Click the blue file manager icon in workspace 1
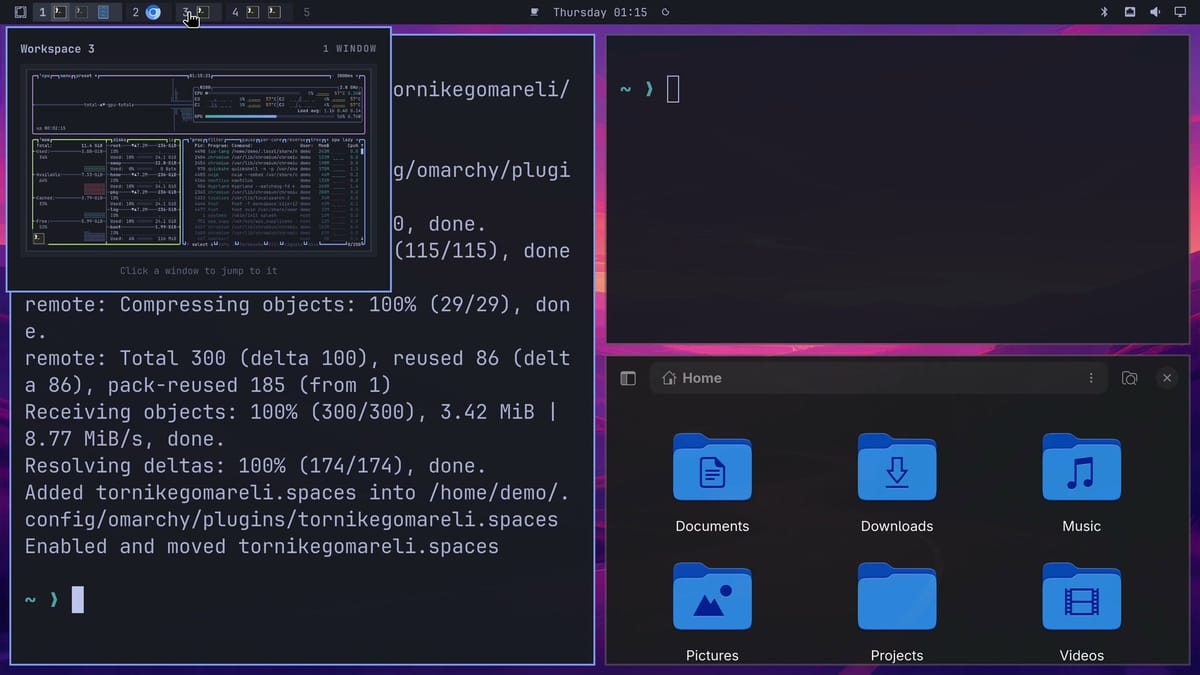1200x675 pixels. (103, 12)
